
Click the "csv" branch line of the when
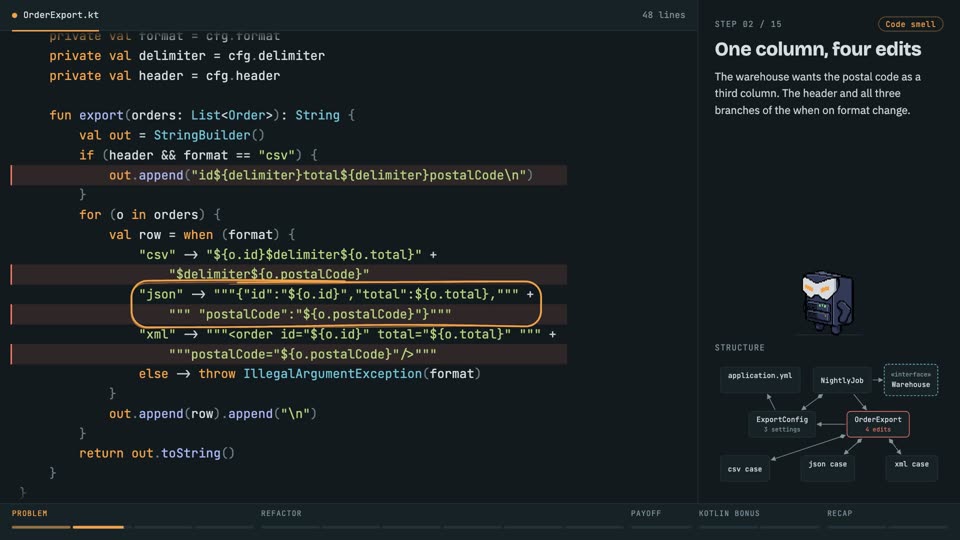tap(288, 254)
